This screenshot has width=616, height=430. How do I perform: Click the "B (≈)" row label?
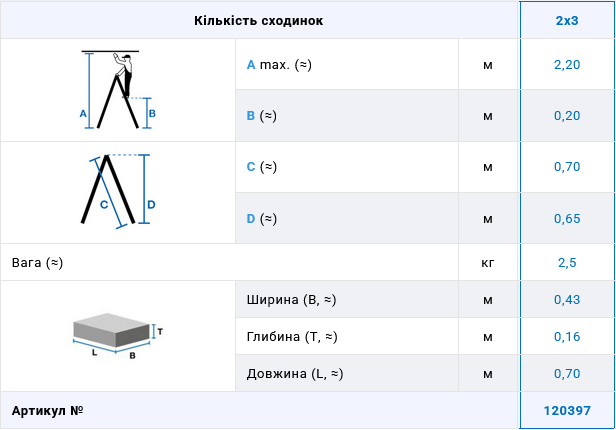pyautogui.click(x=261, y=116)
